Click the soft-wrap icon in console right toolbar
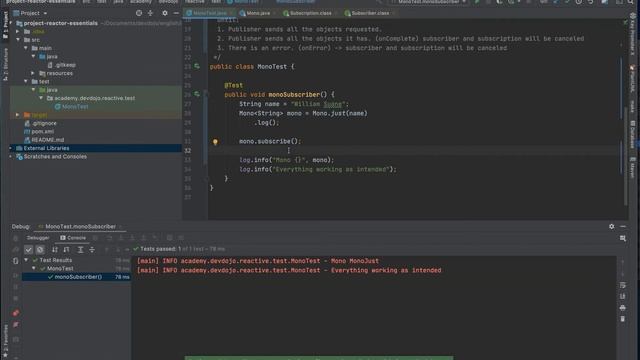640x360 pixels. pos(622,285)
